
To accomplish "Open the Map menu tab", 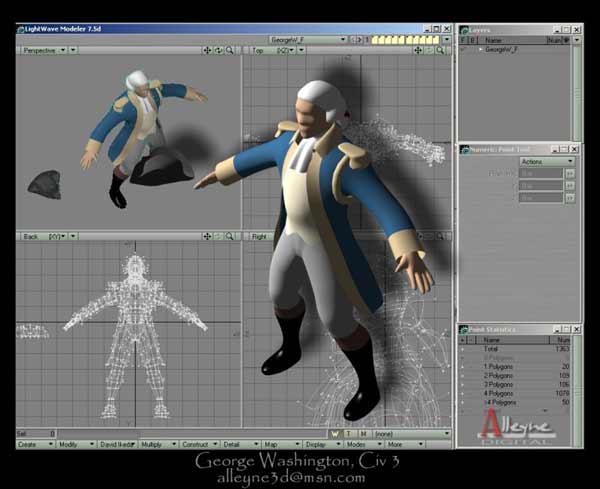I will [282, 444].
